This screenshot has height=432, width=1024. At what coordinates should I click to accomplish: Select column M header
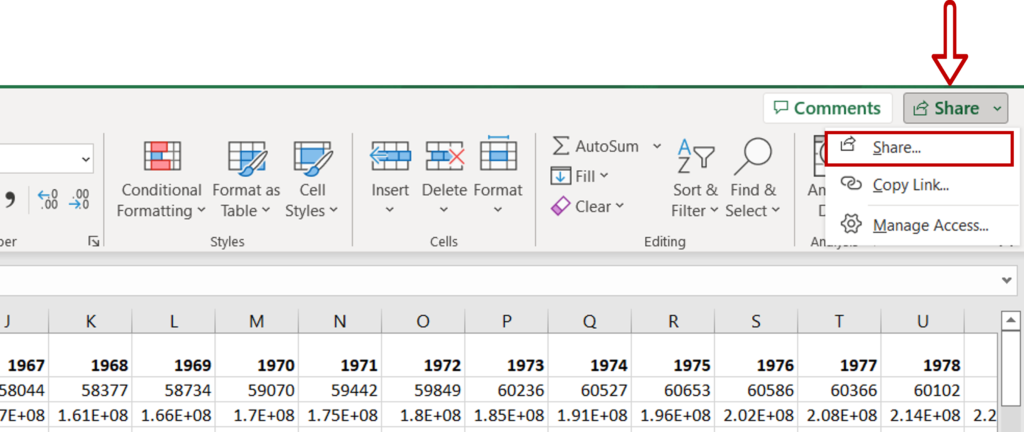[x=257, y=320]
